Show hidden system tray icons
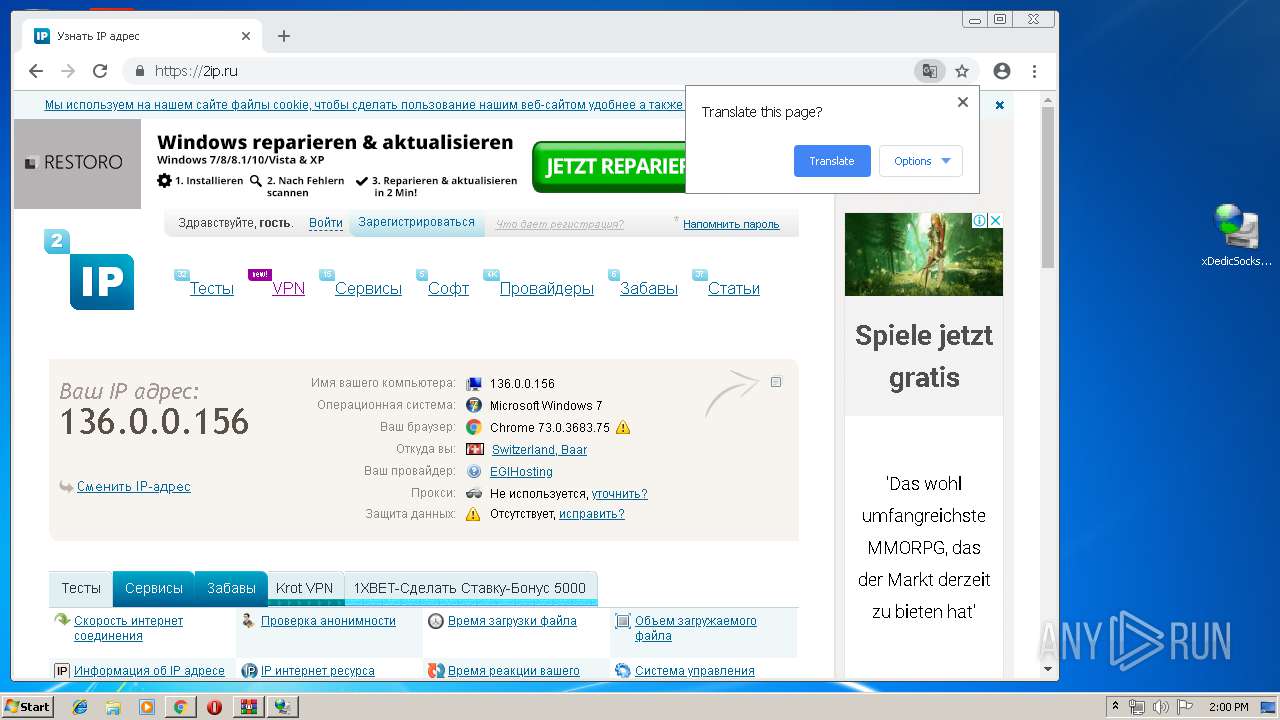1280x720 pixels. (x=1115, y=707)
